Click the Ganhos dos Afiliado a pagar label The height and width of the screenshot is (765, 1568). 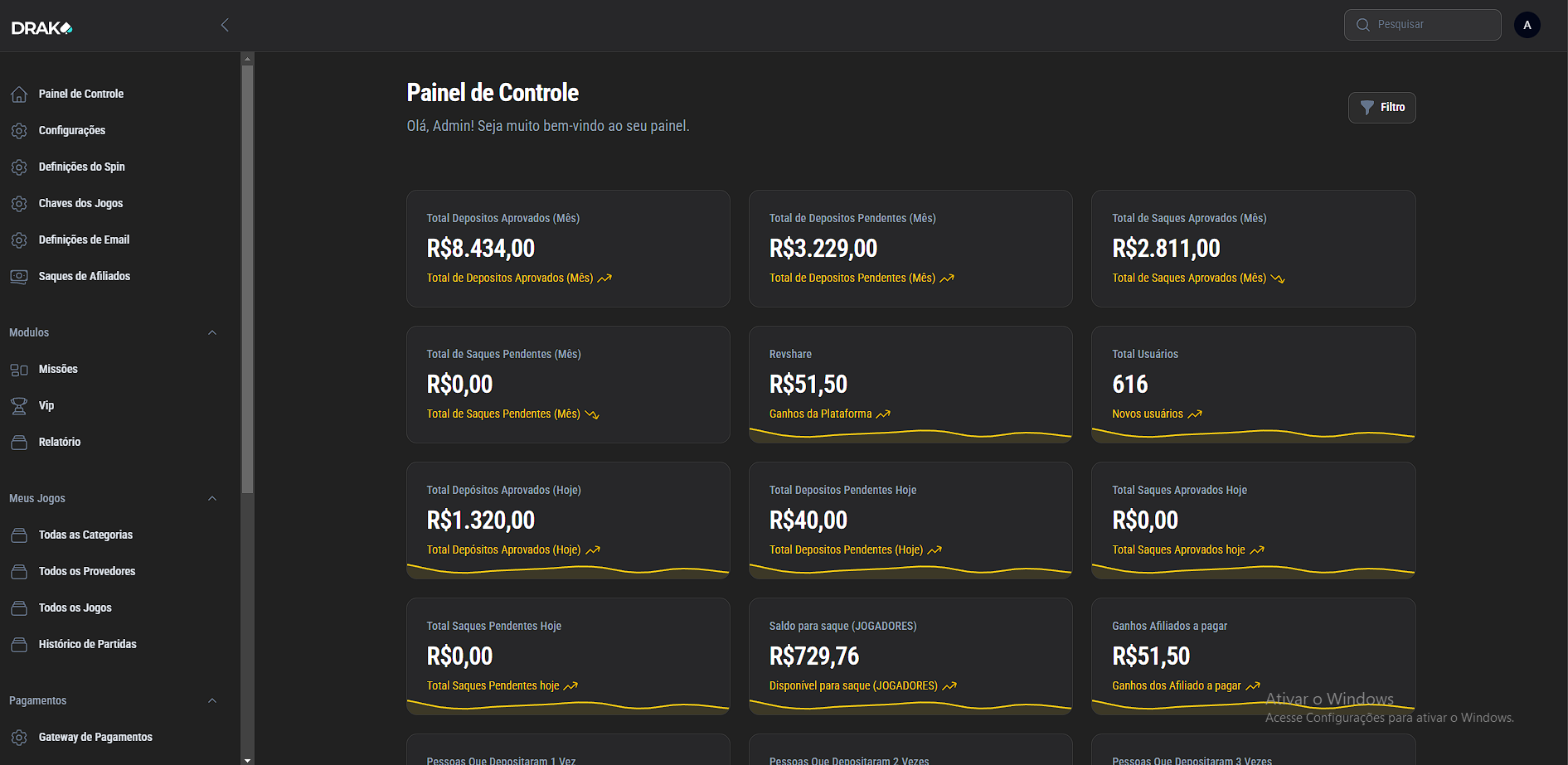1177,686
